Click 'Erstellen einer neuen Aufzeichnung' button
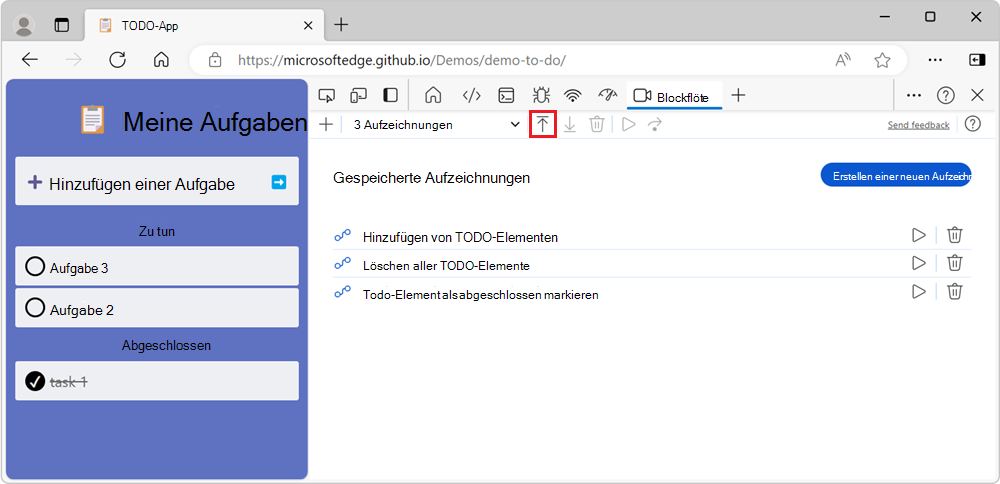The height and width of the screenshot is (484, 1000). (895, 175)
